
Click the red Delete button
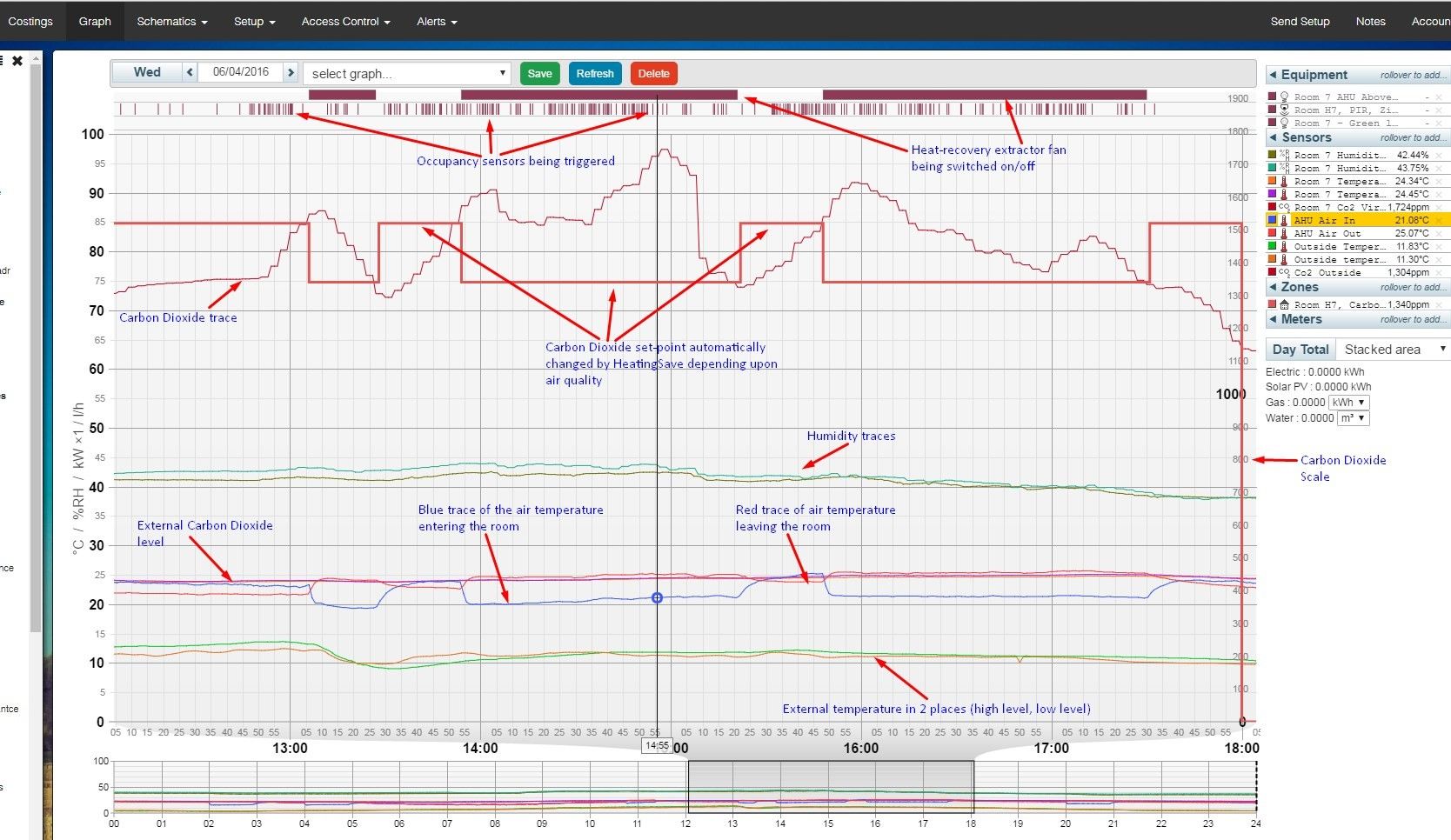pyautogui.click(x=653, y=74)
